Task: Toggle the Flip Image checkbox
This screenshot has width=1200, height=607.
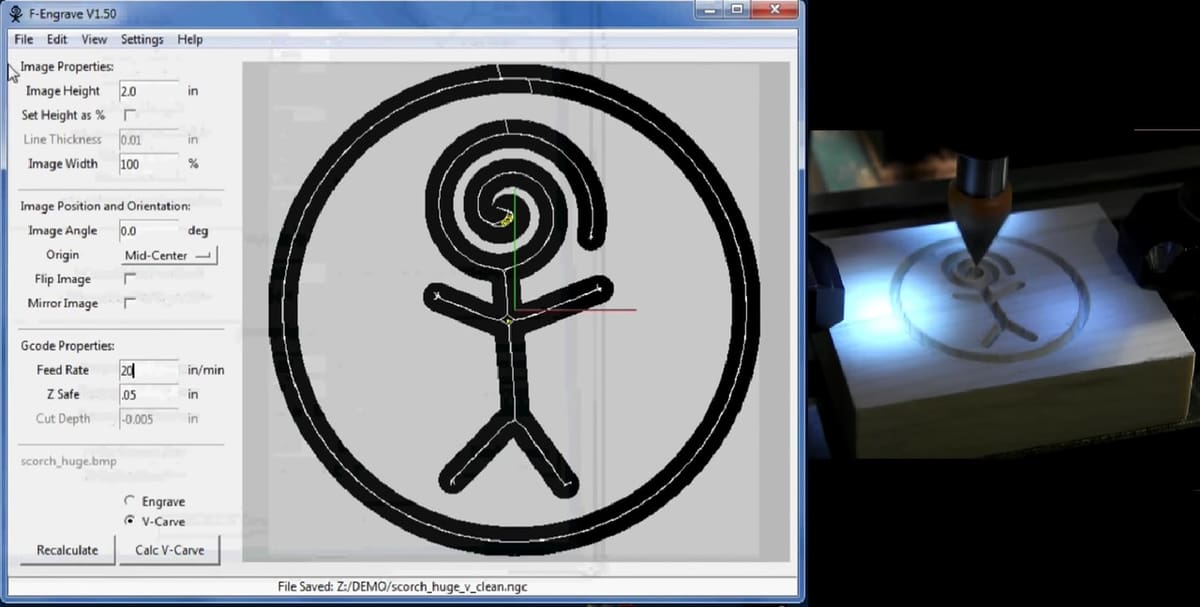Action: [130, 280]
